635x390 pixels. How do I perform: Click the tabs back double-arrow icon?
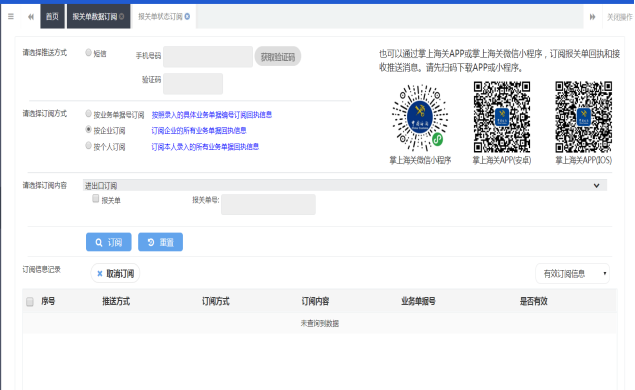31,17
